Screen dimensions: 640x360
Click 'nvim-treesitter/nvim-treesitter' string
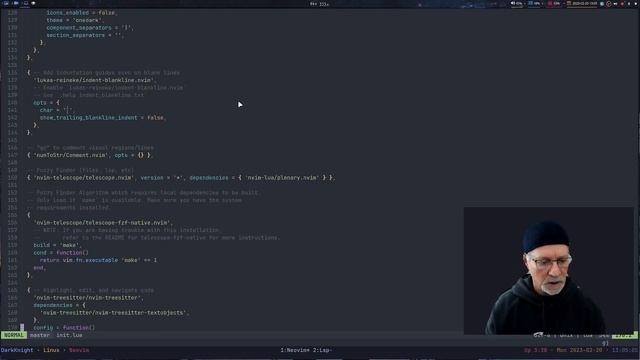[x=88, y=298]
